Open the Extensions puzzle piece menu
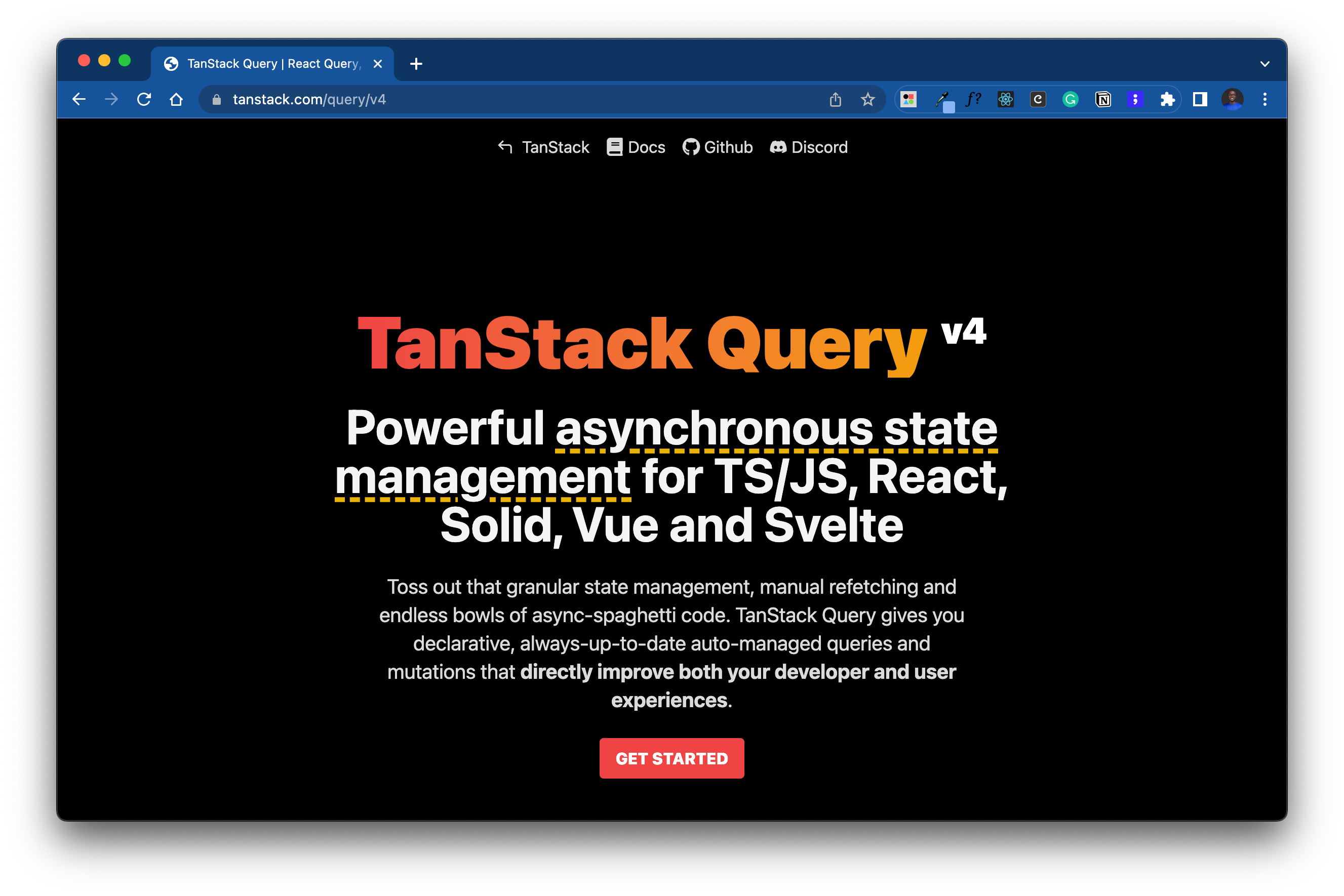Image resolution: width=1344 pixels, height=896 pixels. pyautogui.click(x=1167, y=99)
